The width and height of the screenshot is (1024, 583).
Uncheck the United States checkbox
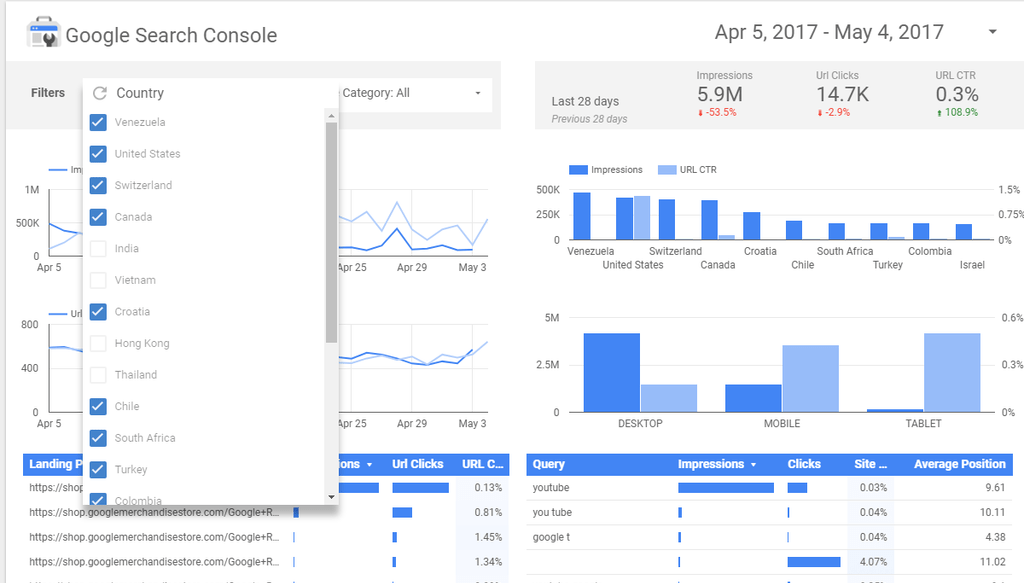point(98,153)
